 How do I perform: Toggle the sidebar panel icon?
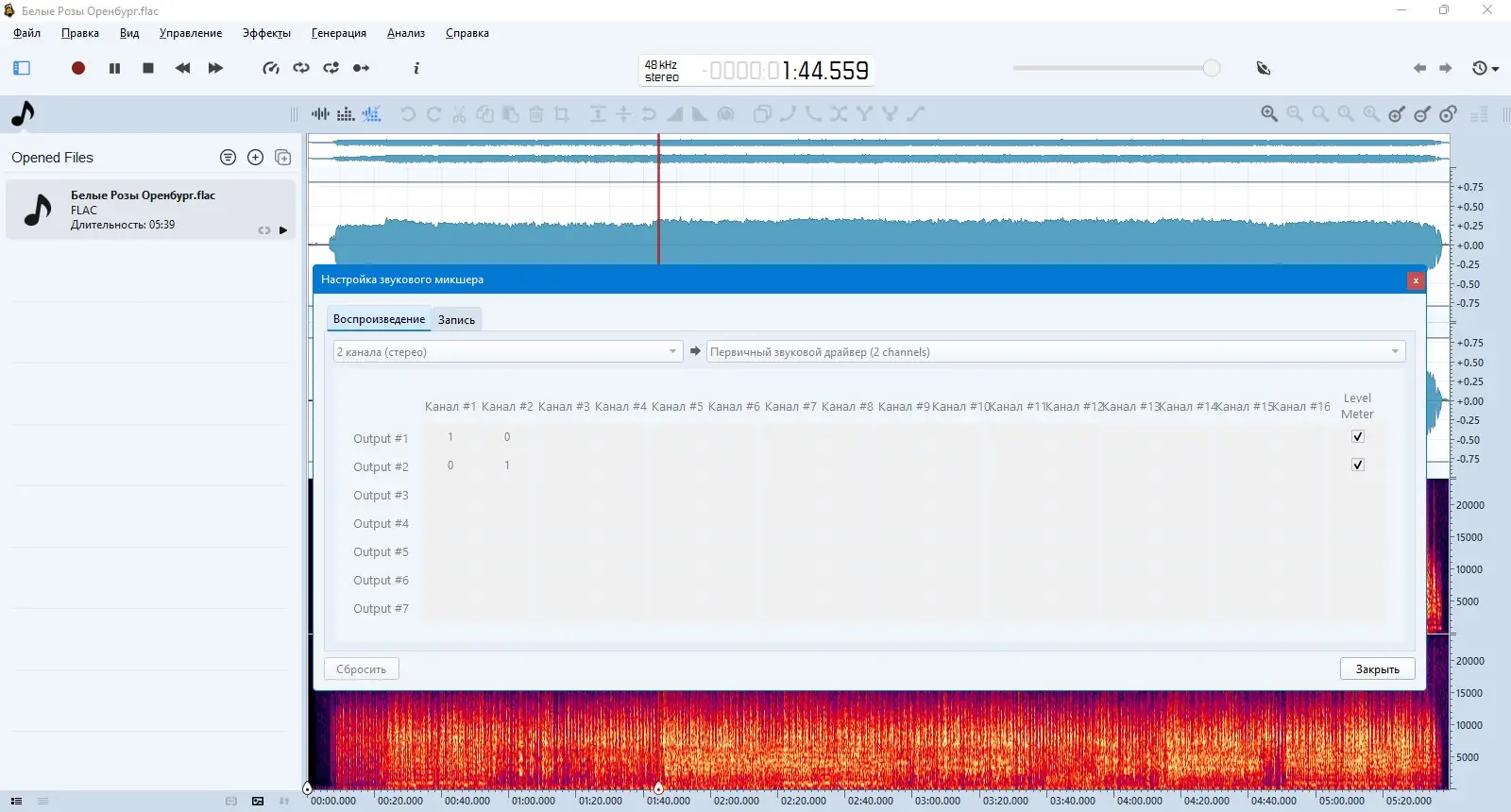point(22,68)
